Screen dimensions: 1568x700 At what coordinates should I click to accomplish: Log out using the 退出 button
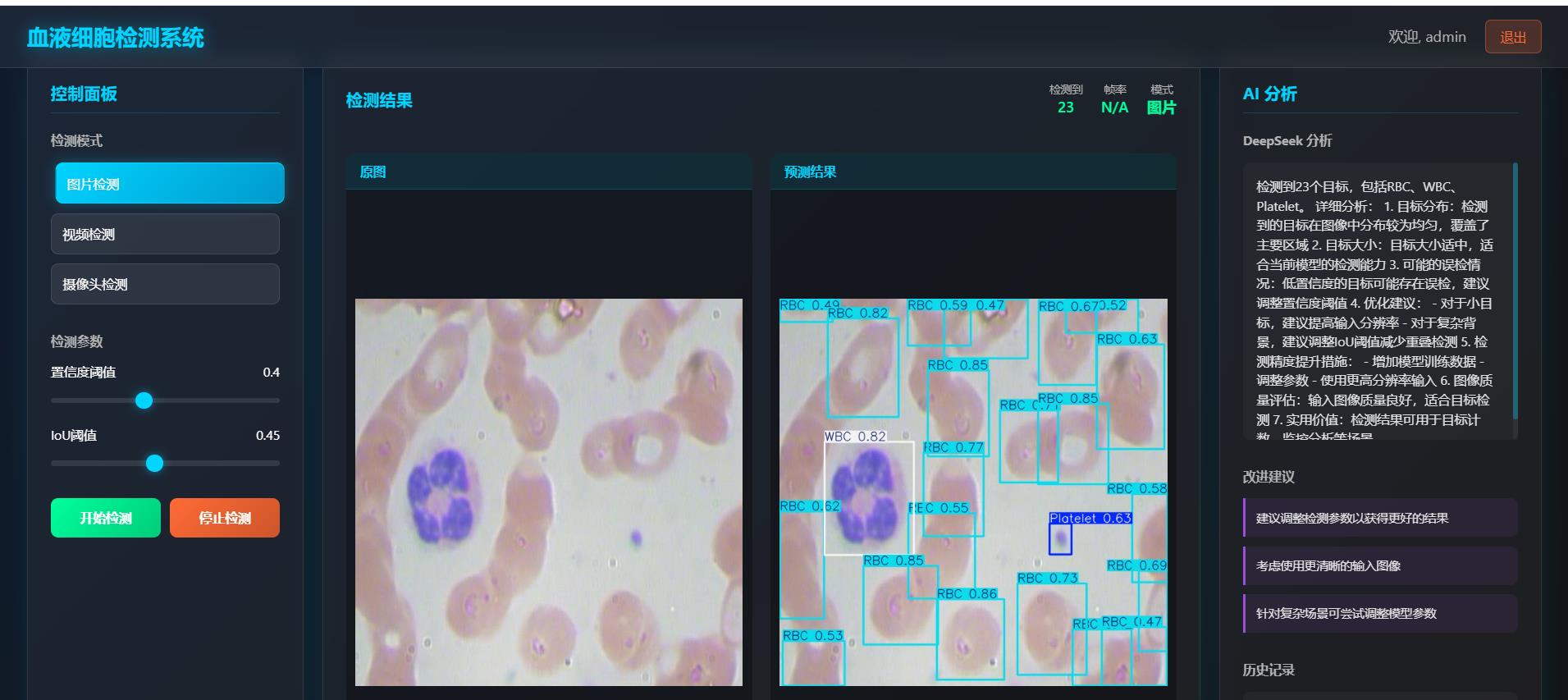pyautogui.click(x=1513, y=37)
